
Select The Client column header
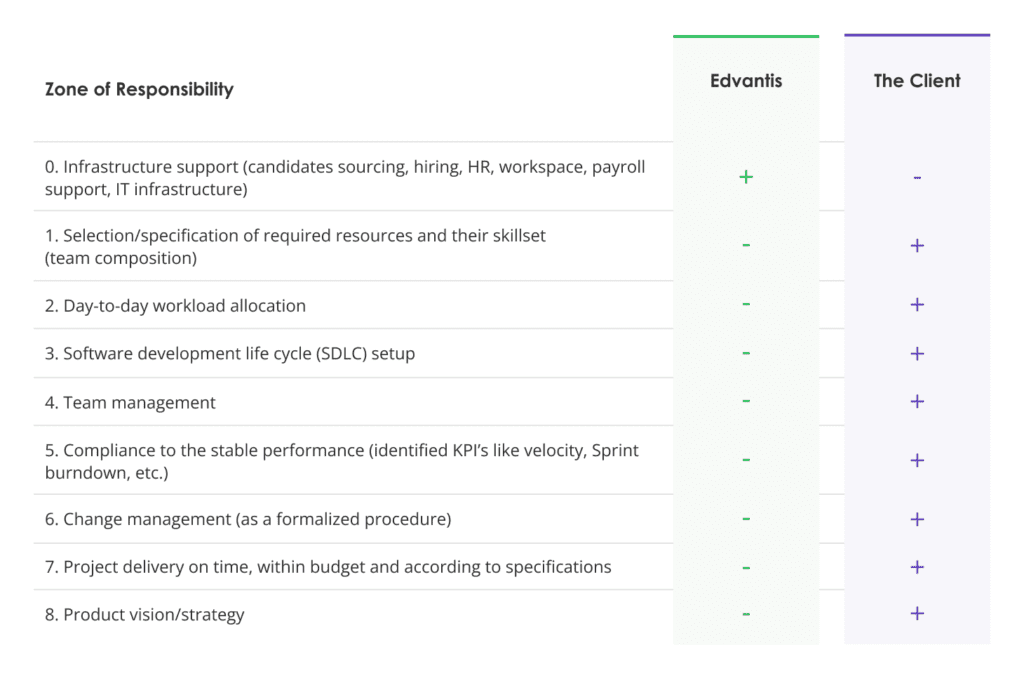point(917,81)
